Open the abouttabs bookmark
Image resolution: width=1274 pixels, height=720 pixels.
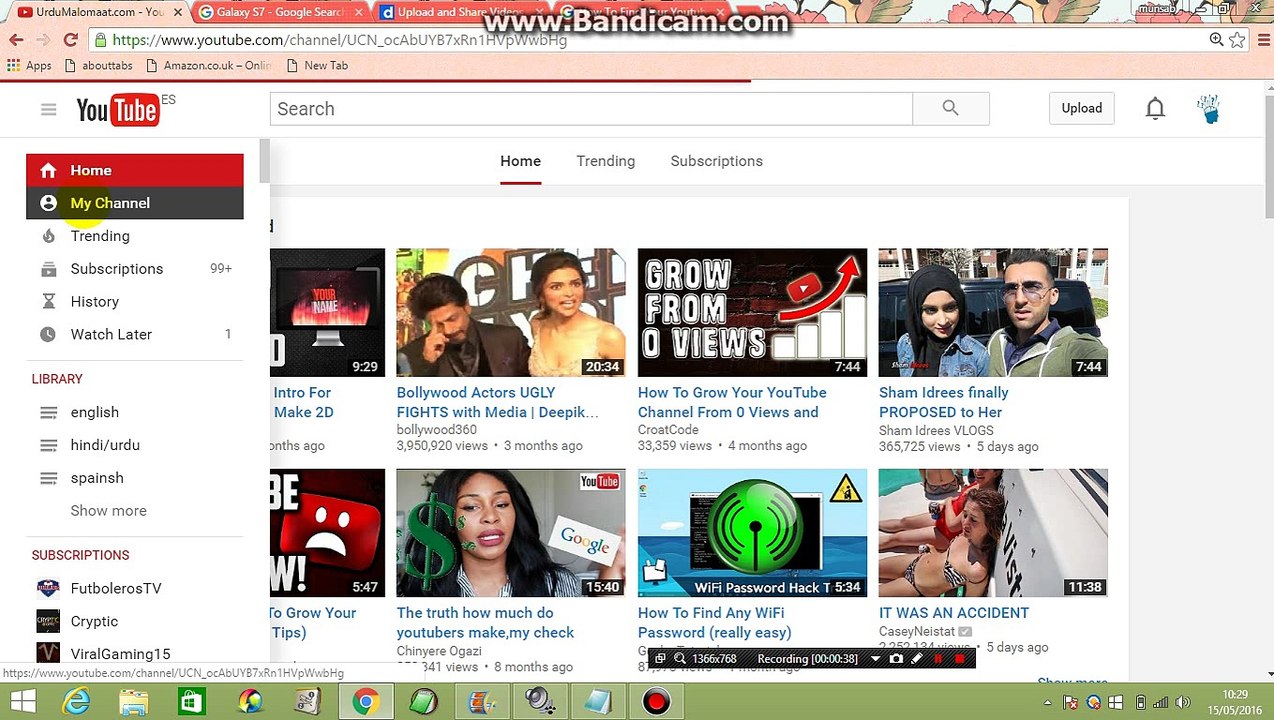tap(98, 65)
